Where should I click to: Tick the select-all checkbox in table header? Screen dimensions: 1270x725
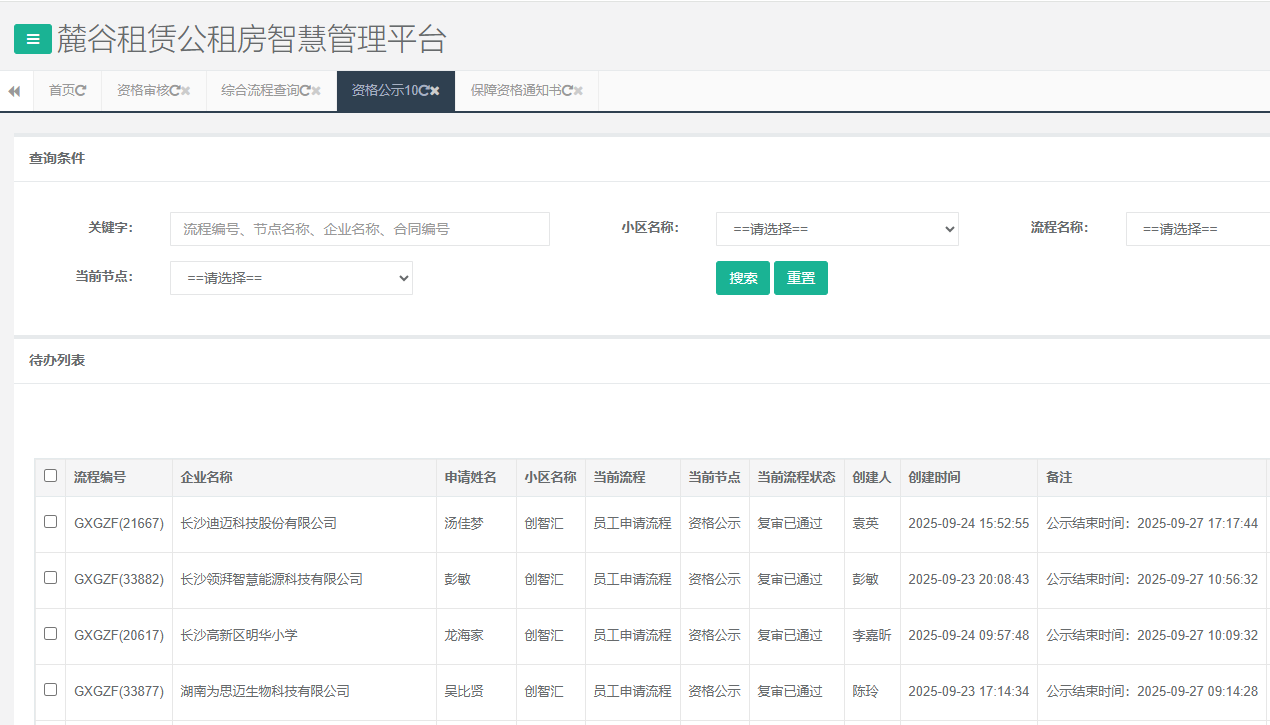(51, 476)
